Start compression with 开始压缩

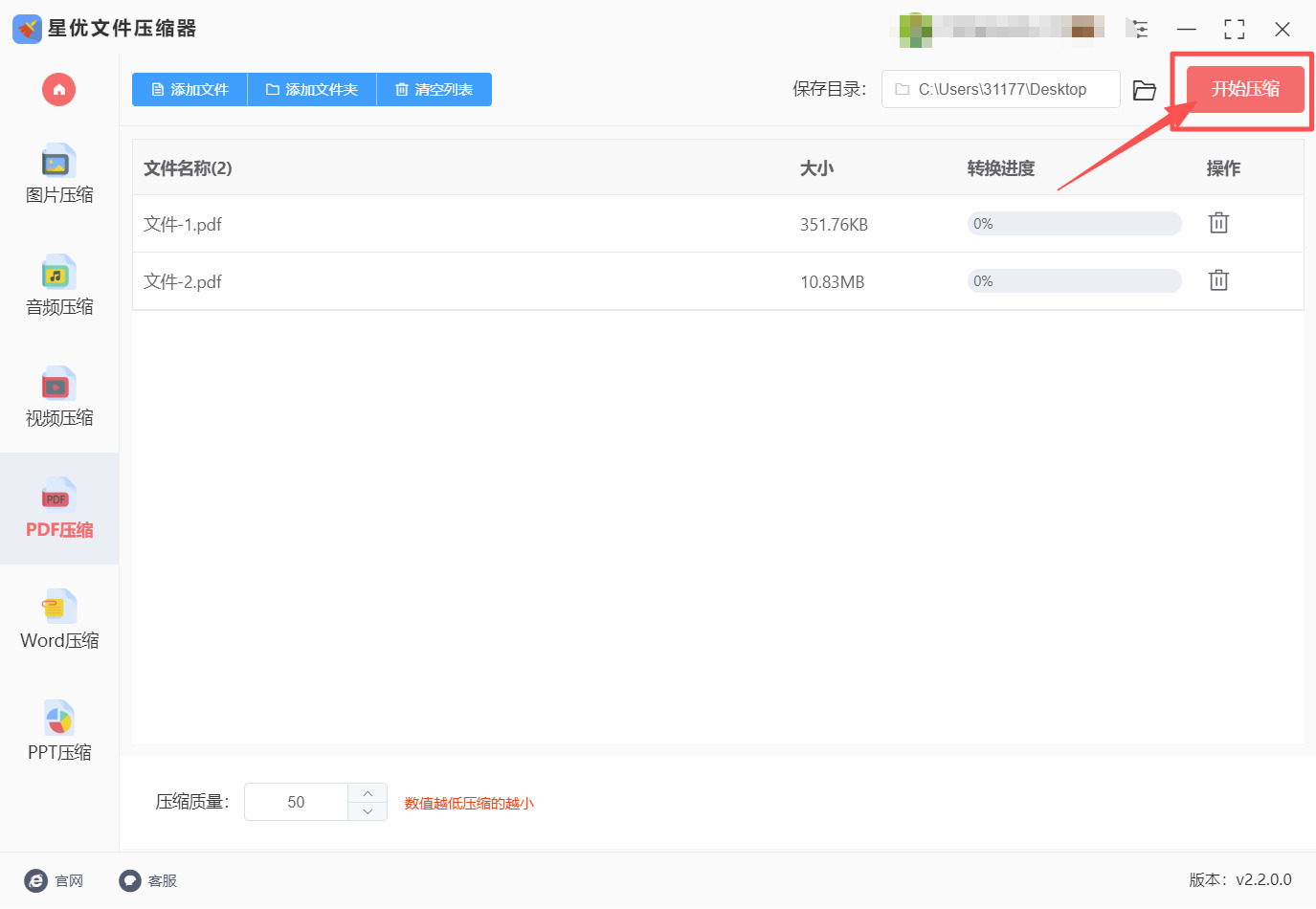tap(1245, 89)
